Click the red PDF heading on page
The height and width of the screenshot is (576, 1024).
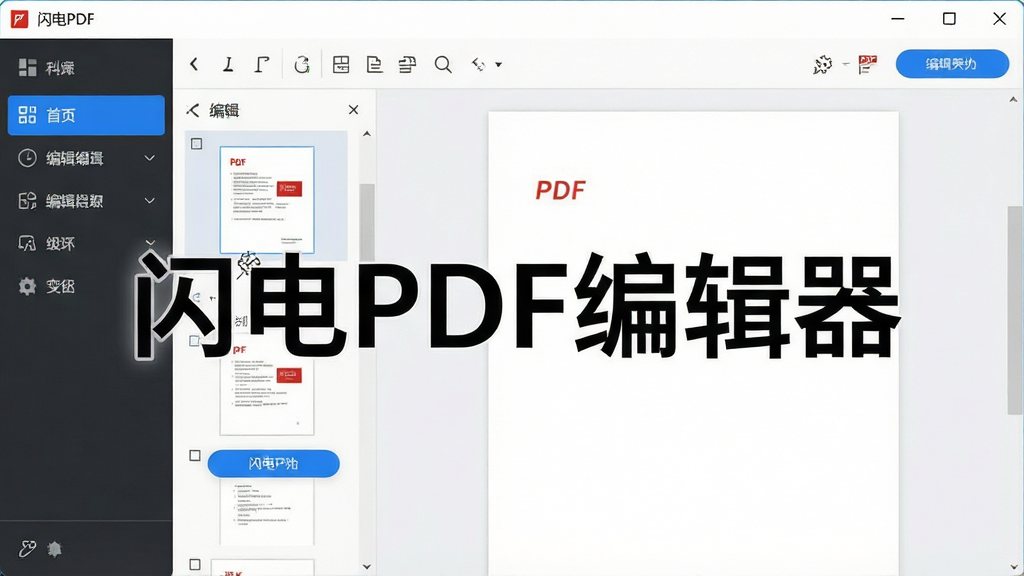pos(560,190)
